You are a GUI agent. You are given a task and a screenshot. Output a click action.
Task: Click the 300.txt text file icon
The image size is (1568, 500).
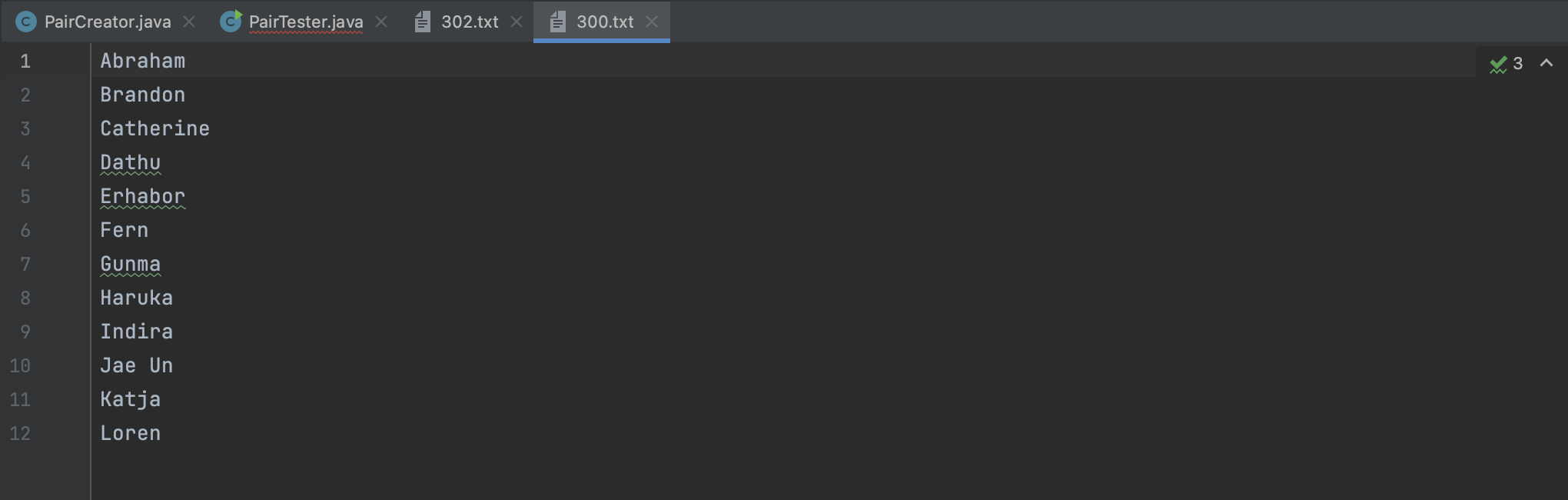[x=558, y=22]
